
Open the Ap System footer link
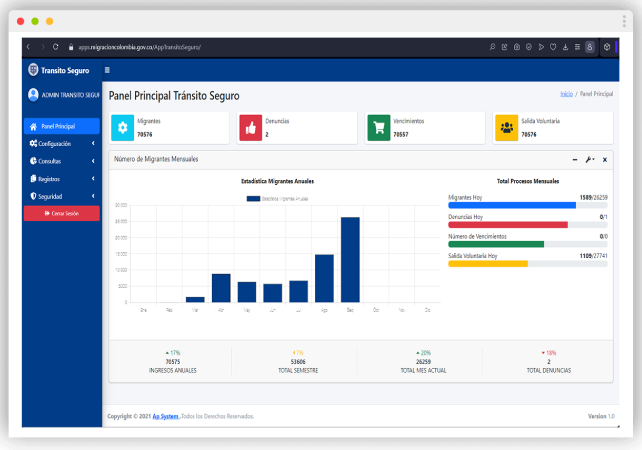(165, 416)
